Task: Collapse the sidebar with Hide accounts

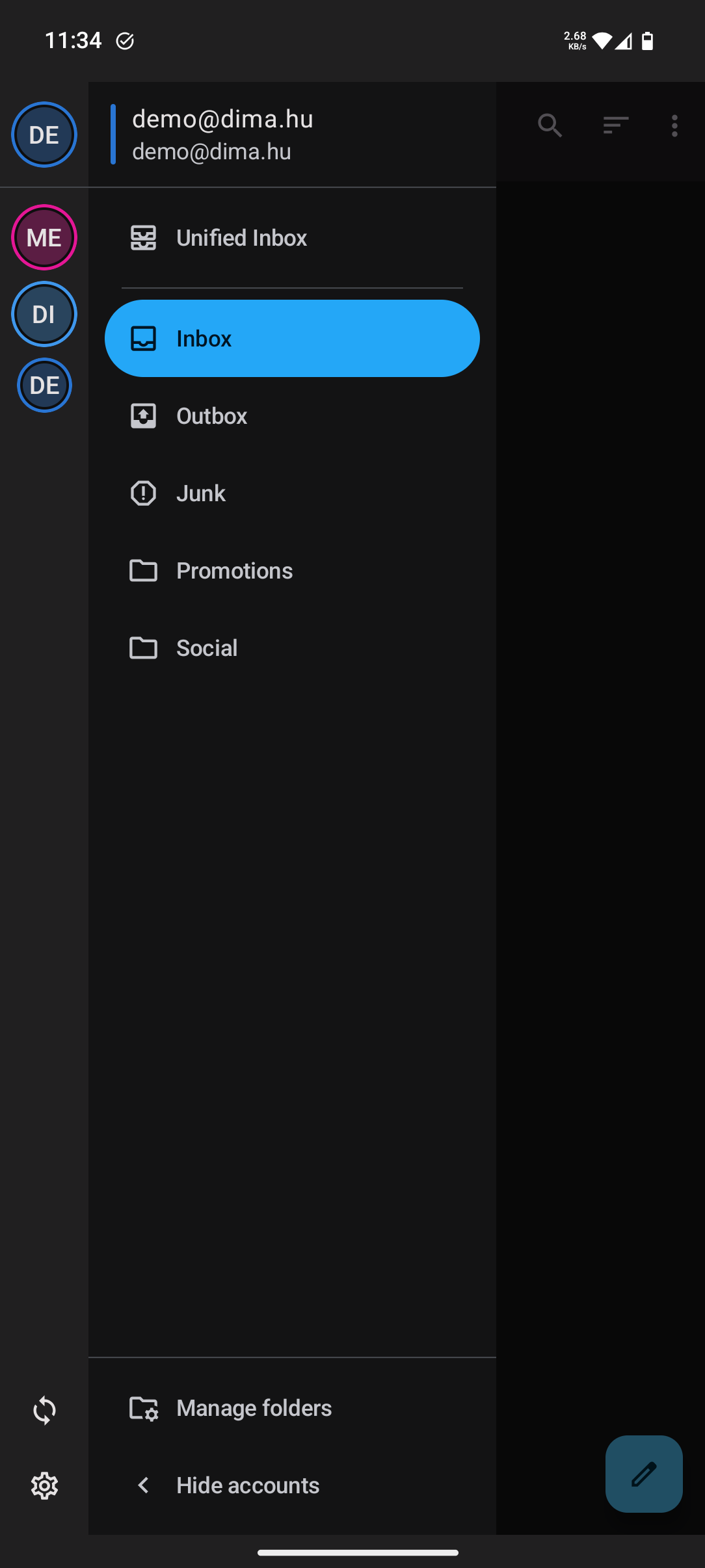Action: [x=292, y=1485]
